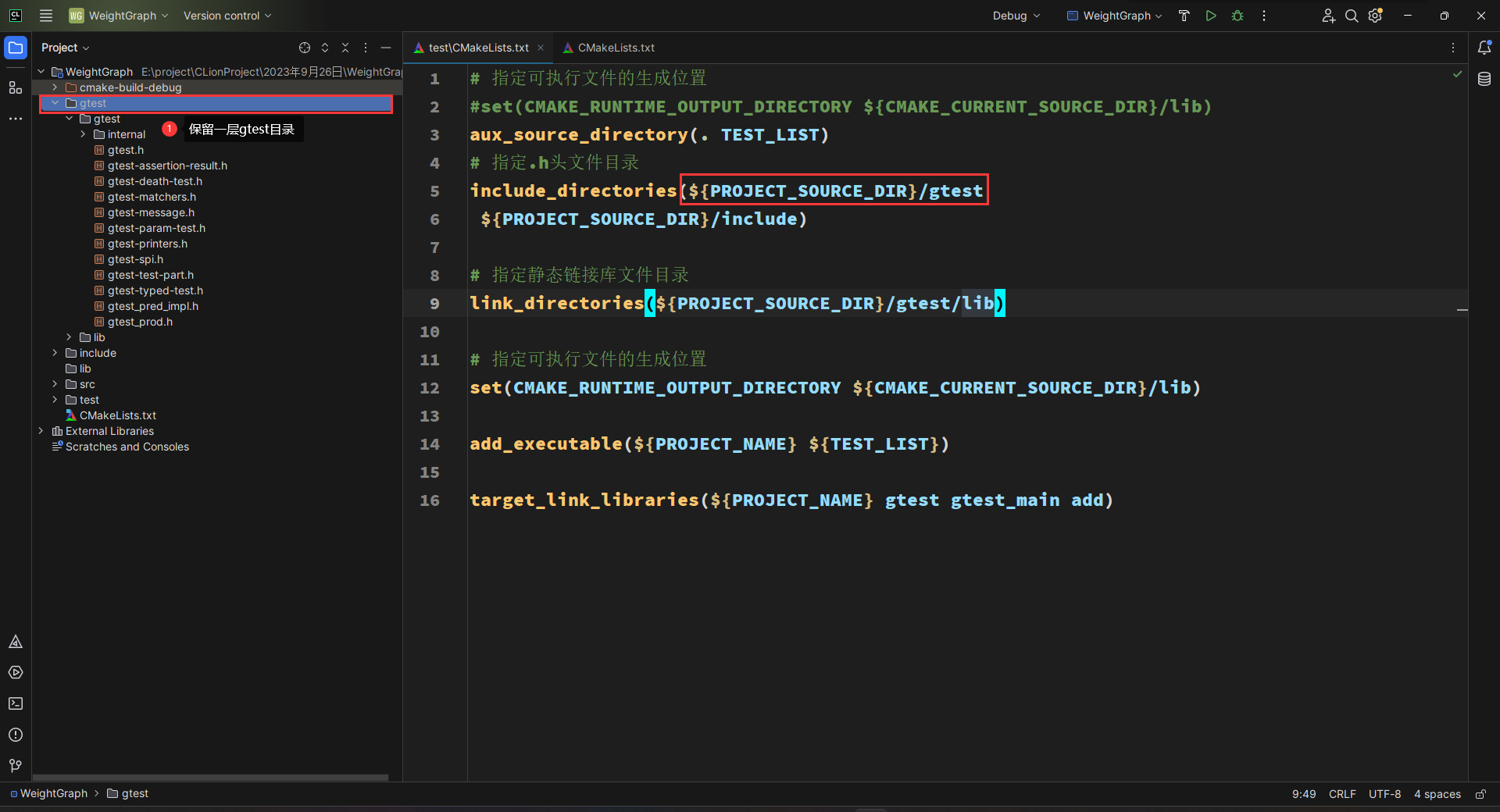The width and height of the screenshot is (1500, 812).
Task: Click the UTF-8 encoding setting
Action: point(1385,794)
